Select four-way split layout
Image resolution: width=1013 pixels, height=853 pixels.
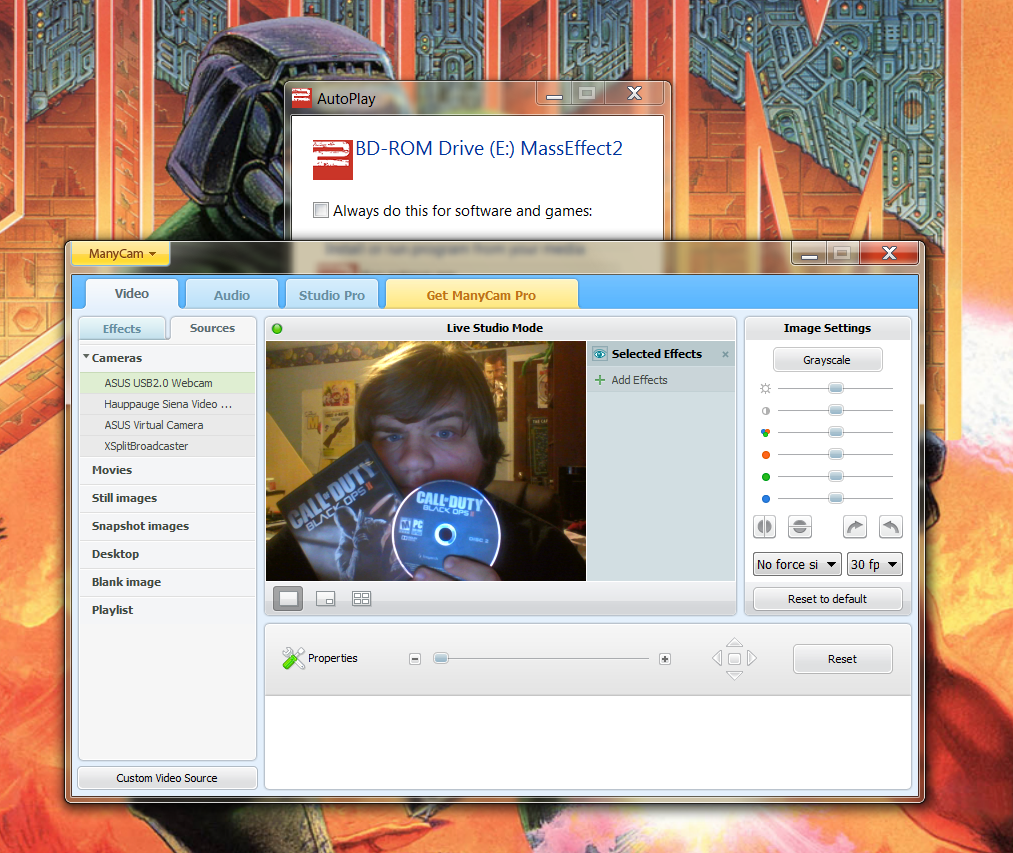(x=362, y=599)
